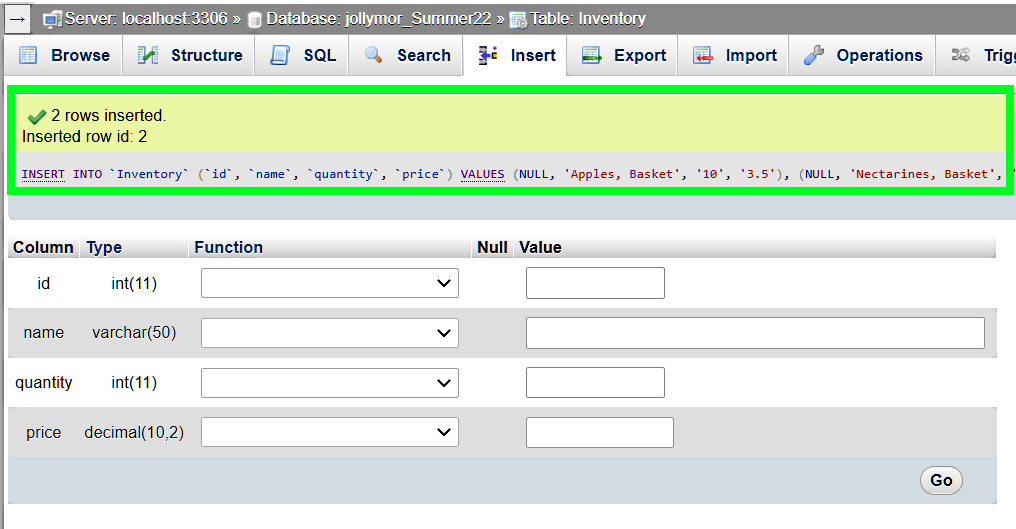Open the Triggers tab

(983, 56)
